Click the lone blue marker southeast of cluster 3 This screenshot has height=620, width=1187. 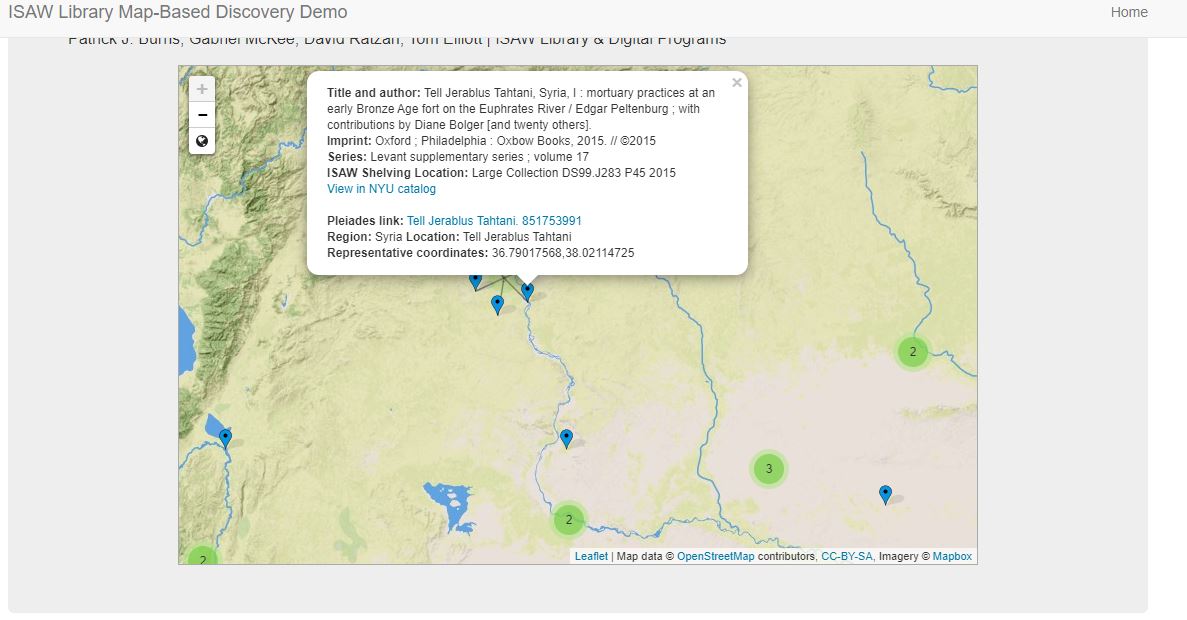click(x=885, y=493)
